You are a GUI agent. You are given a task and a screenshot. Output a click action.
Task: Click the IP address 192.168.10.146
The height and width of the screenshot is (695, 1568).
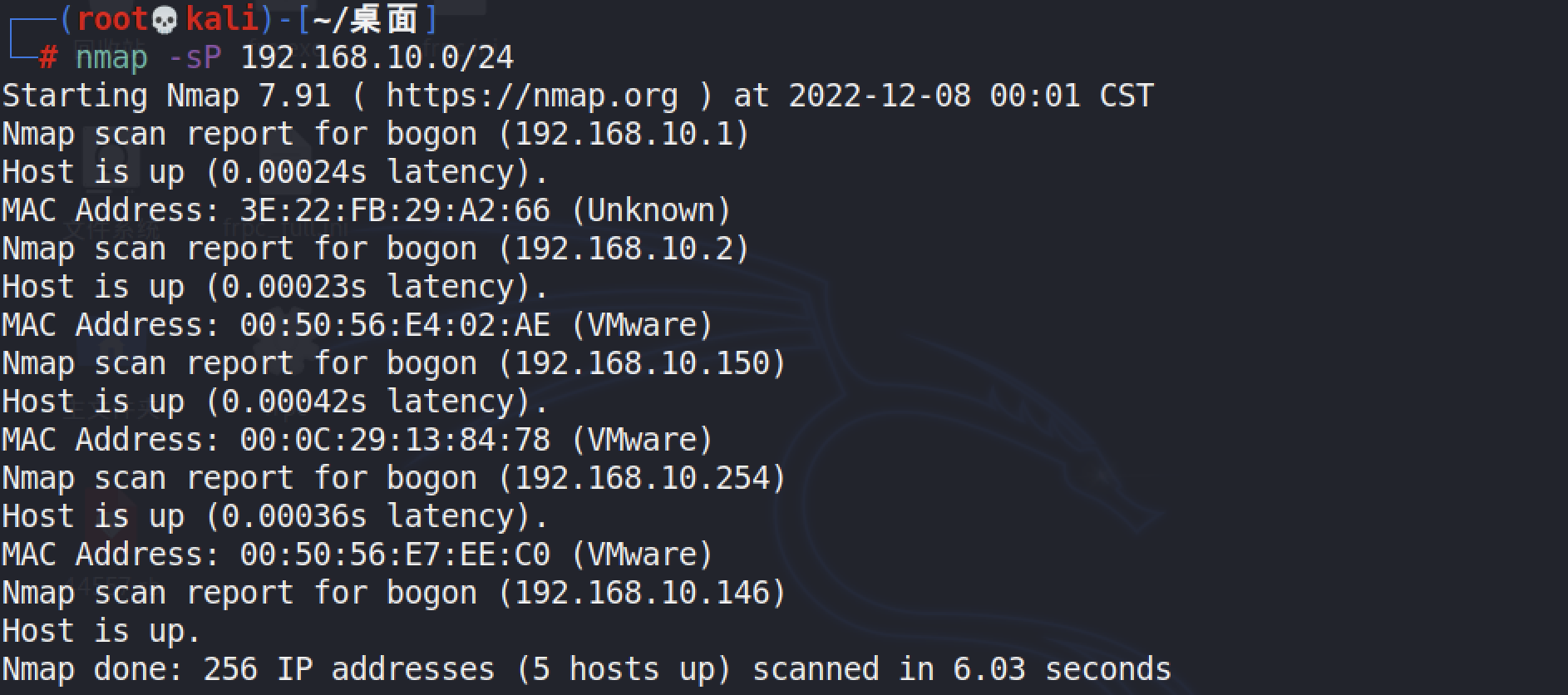tap(643, 593)
